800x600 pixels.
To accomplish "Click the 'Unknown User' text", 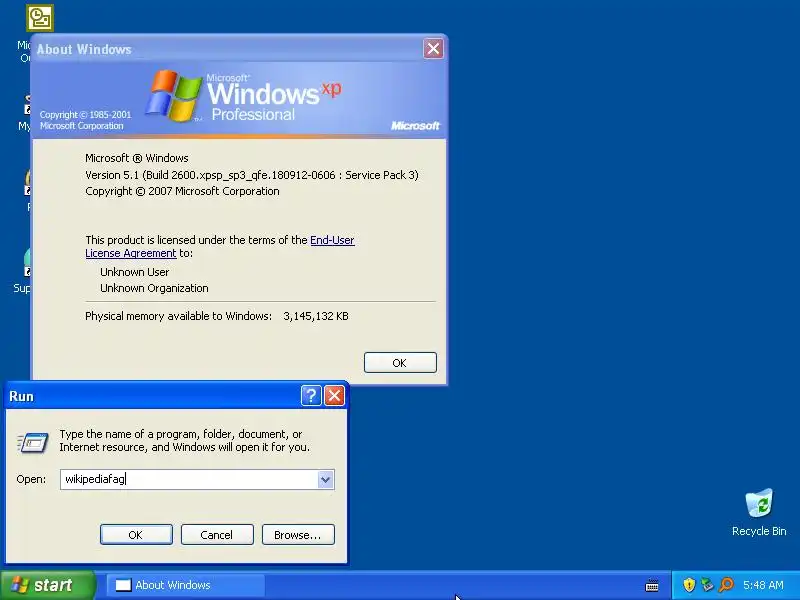I will pos(135,272).
